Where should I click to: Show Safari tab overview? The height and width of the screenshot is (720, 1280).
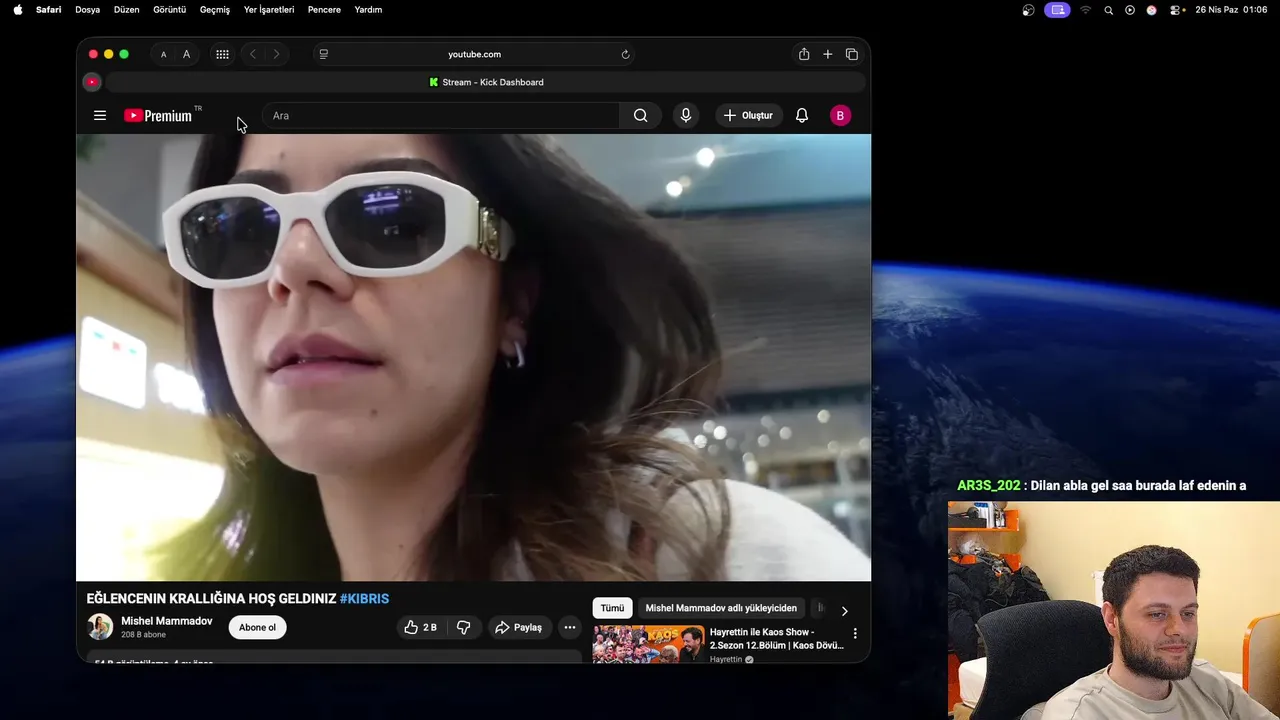click(852, 54)
